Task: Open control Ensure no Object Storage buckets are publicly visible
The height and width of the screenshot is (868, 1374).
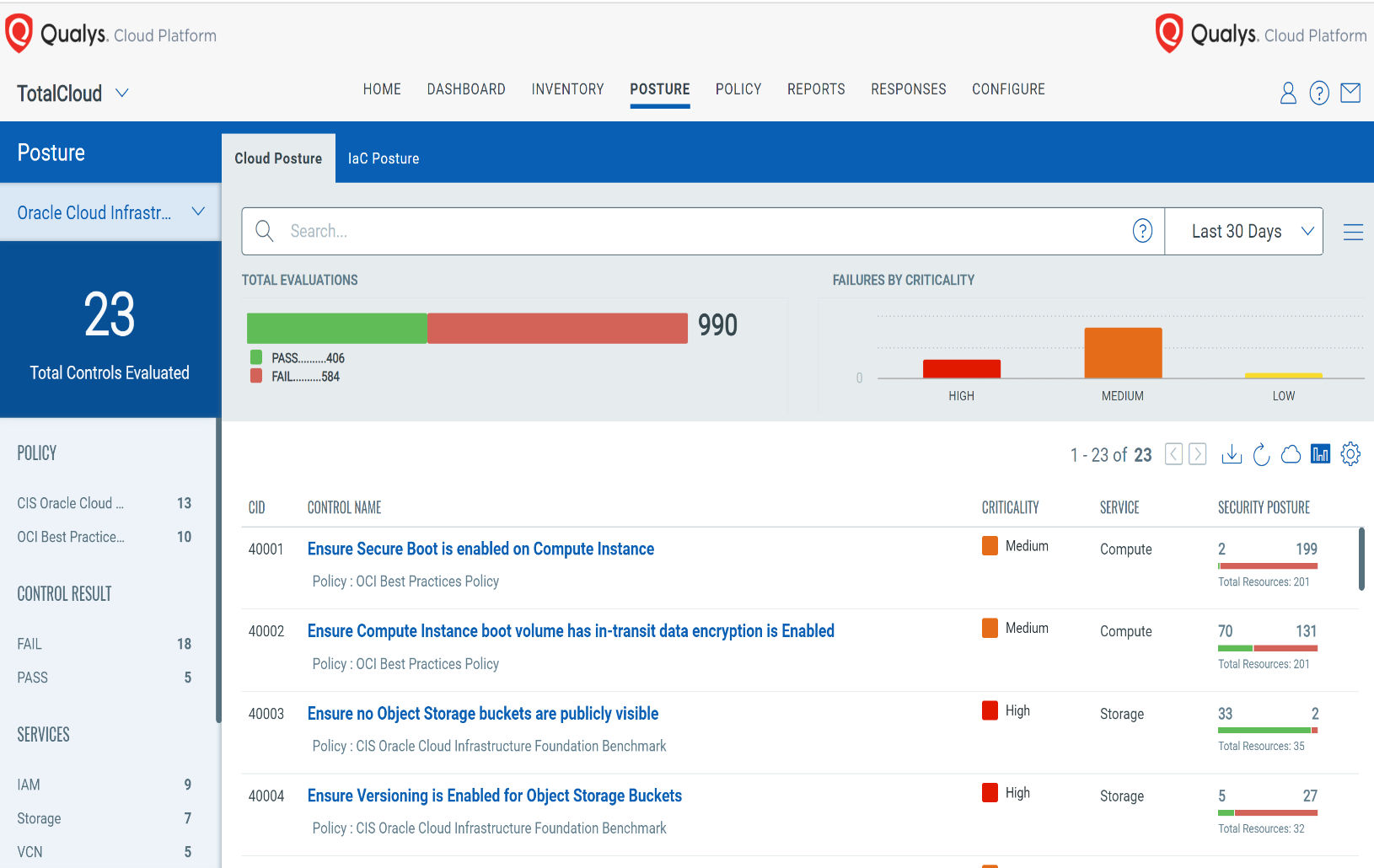Action: point(483,713)
